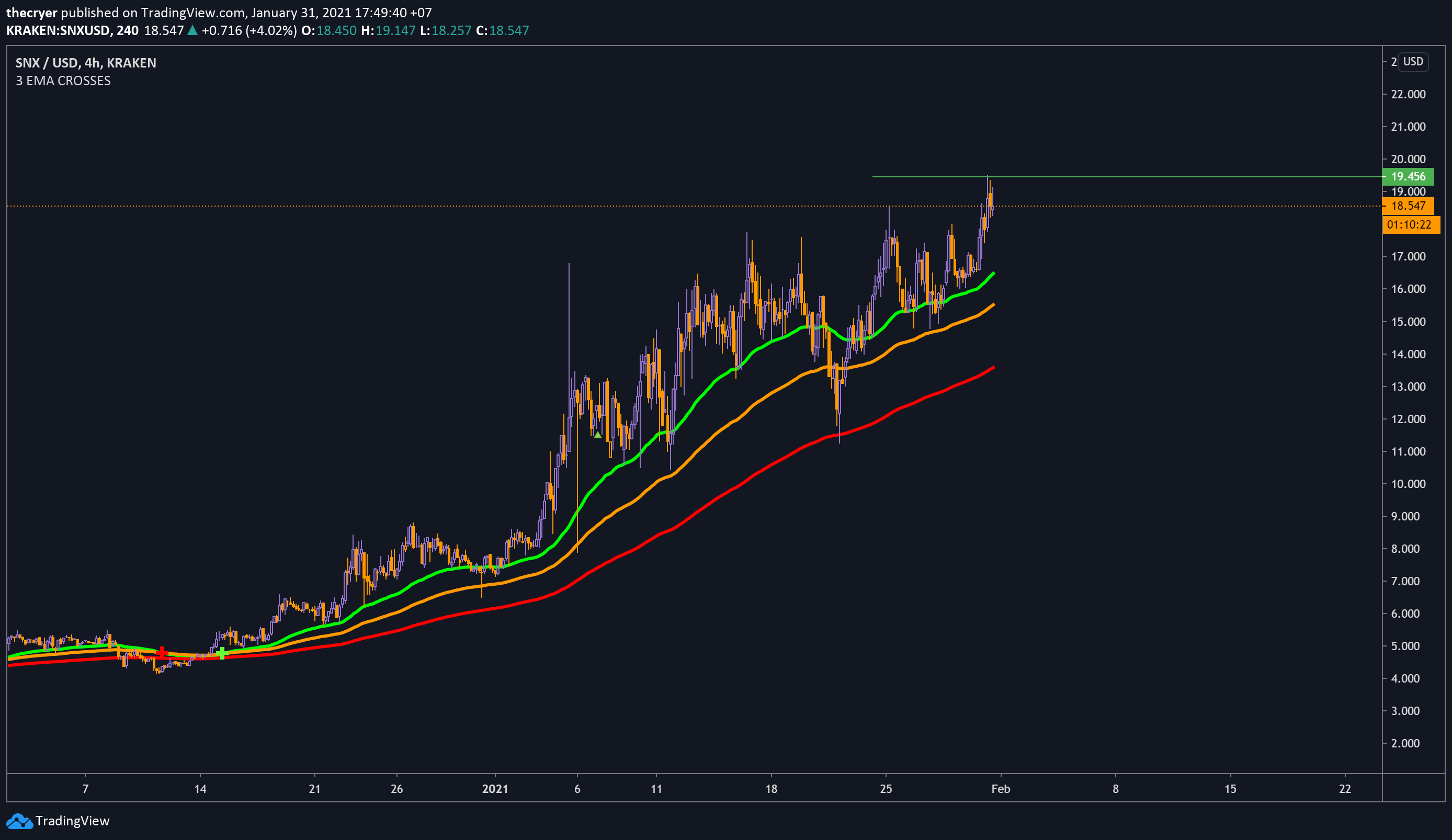Screen dimensions: 1452x840
Task: Click the 15 date axis label
Action: tap(1230, 789)
